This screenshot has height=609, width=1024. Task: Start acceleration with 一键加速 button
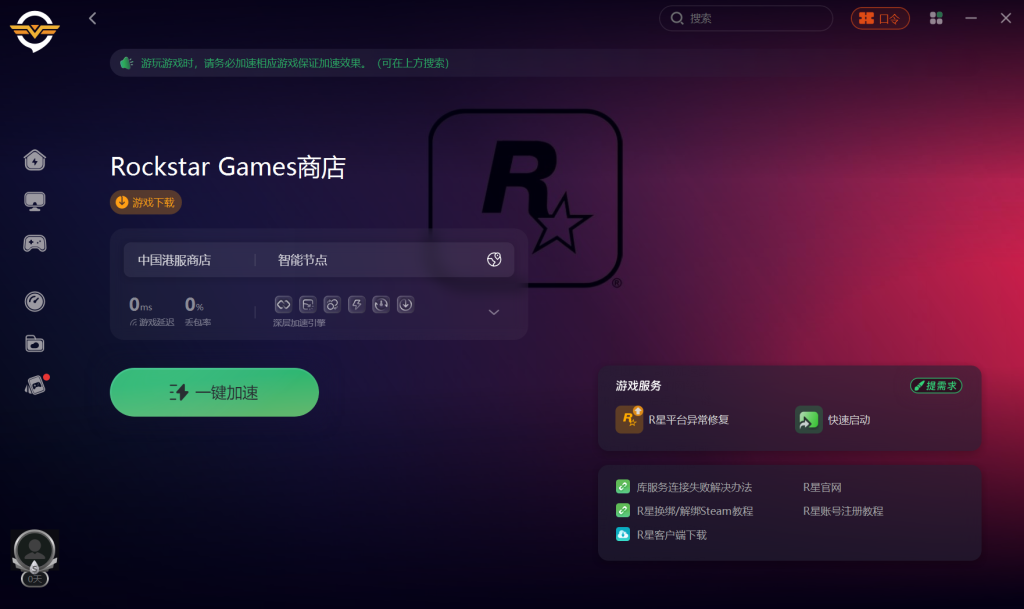coord(214,392)
